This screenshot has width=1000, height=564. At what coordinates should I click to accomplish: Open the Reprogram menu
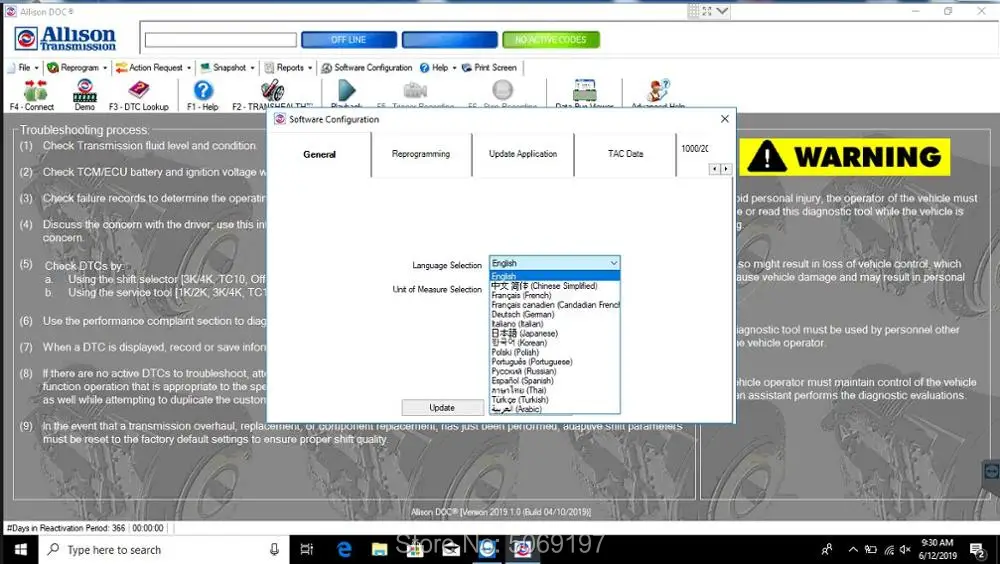pos(77,67)
